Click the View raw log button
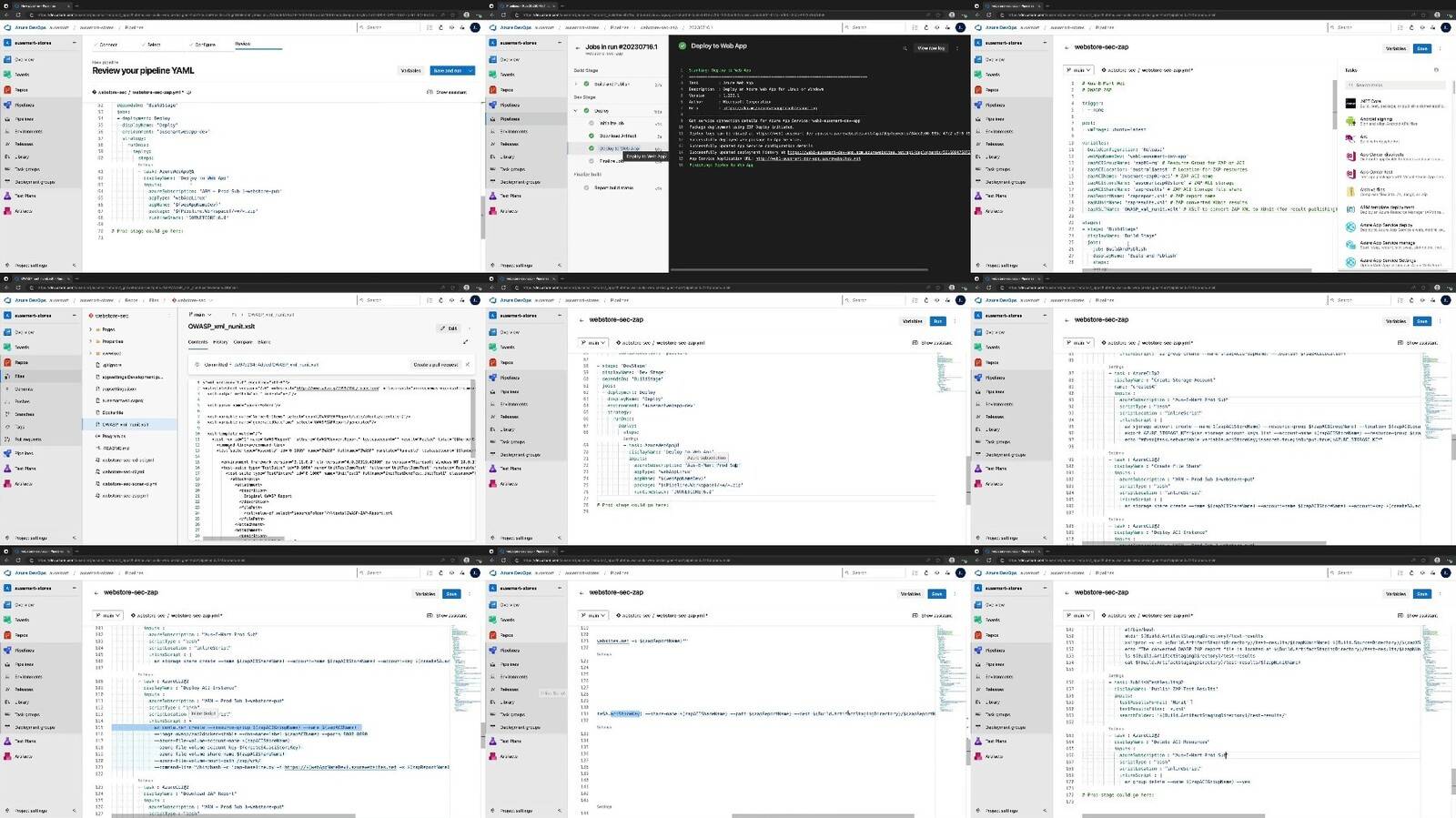The image size is (1456, 818). [931, 48]
